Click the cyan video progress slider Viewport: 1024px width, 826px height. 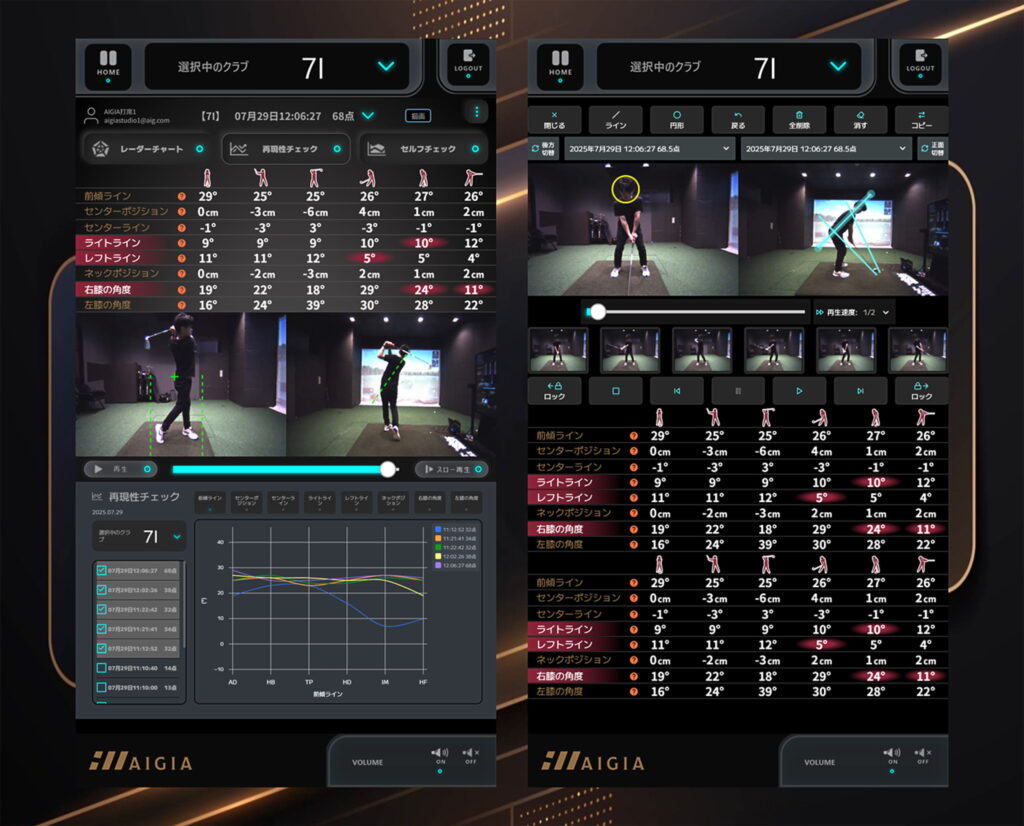coord(280,469)
